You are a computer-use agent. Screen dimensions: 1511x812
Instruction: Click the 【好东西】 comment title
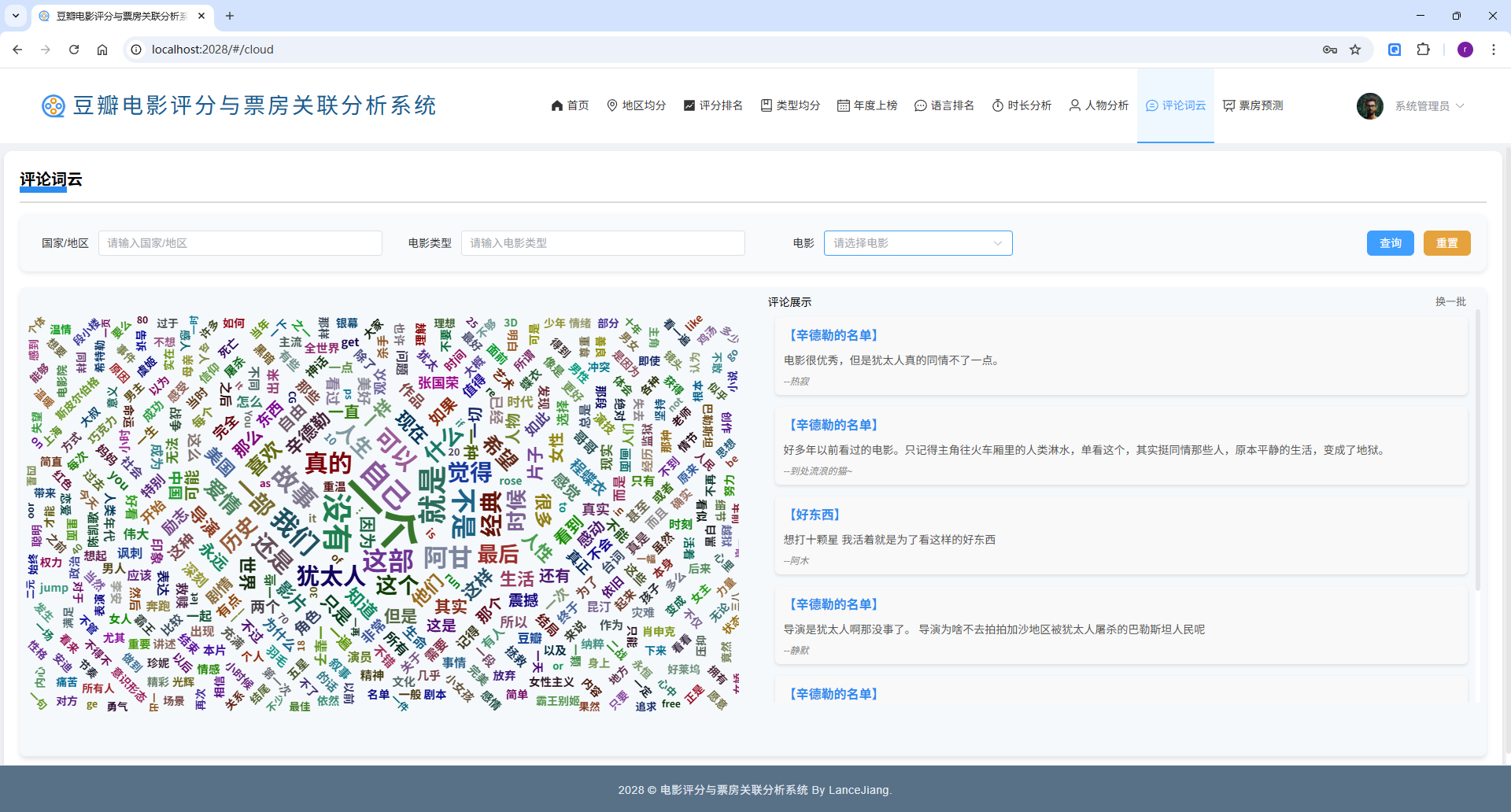tap(815, 515)
